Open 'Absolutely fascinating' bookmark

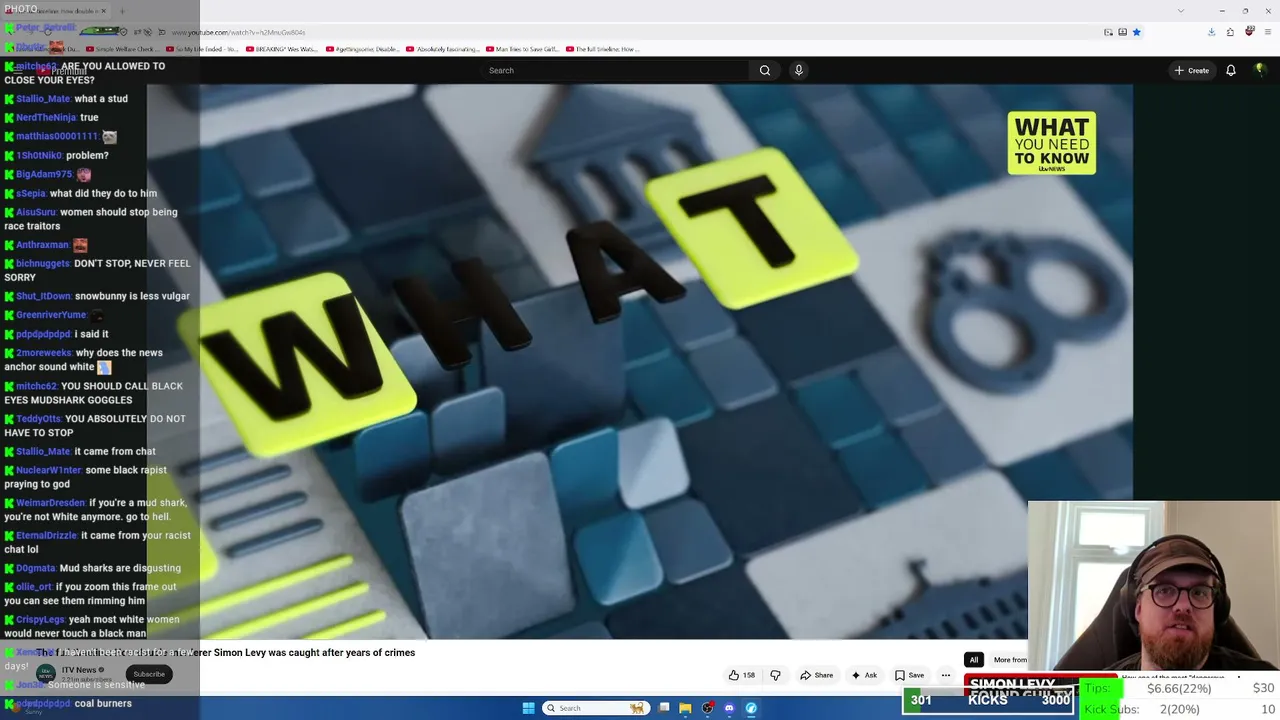coord(444,49)
